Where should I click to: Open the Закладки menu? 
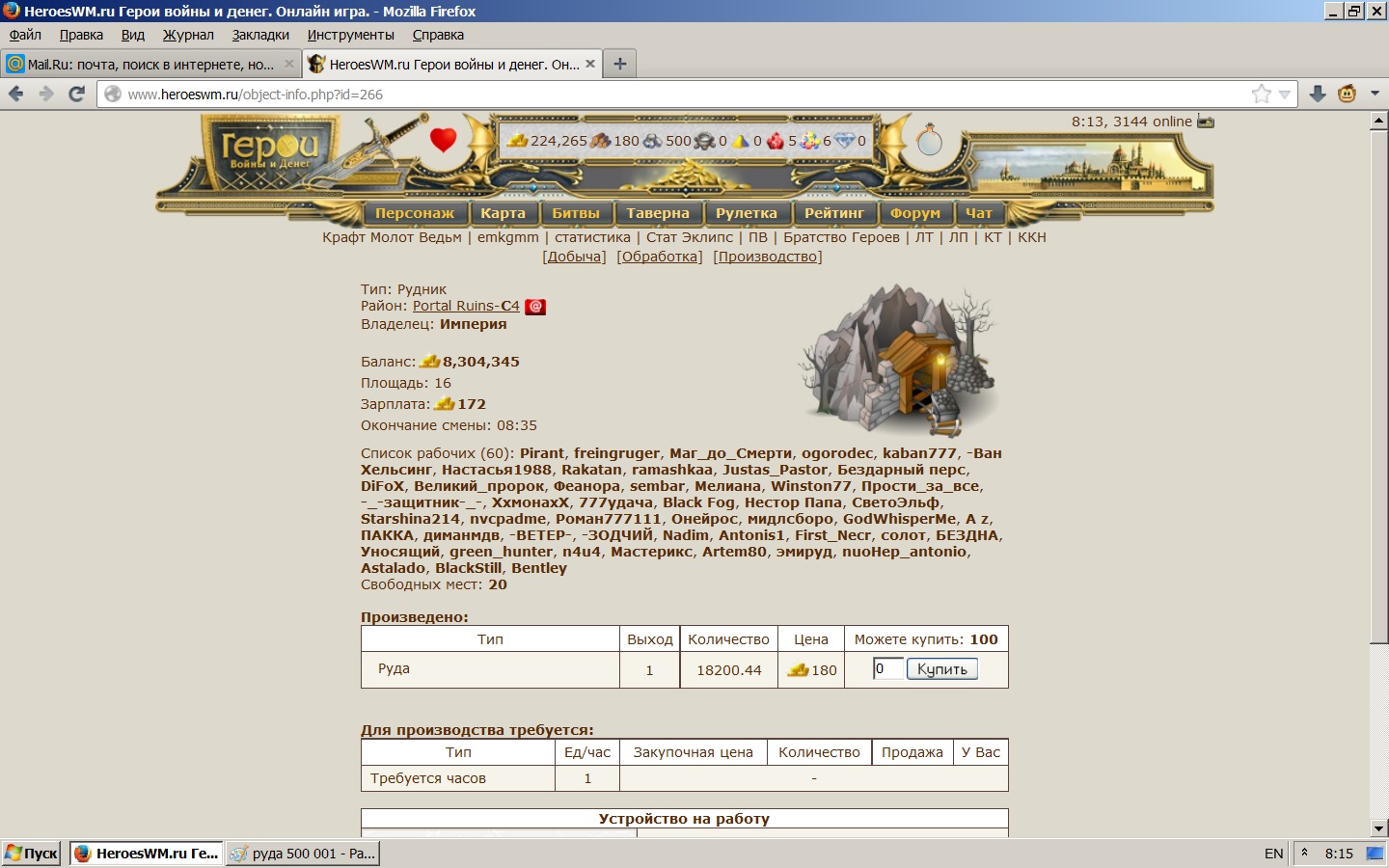coord(260,35)
